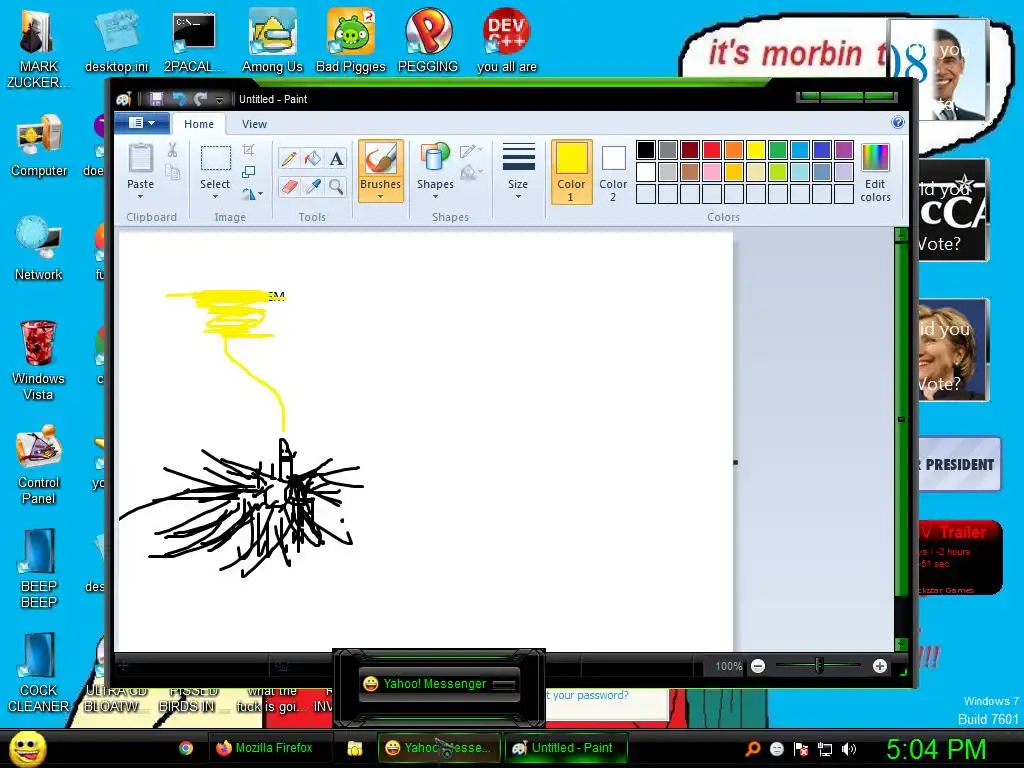
Task: Click the Save icon in title bar
Action: [x=156, y=99]
